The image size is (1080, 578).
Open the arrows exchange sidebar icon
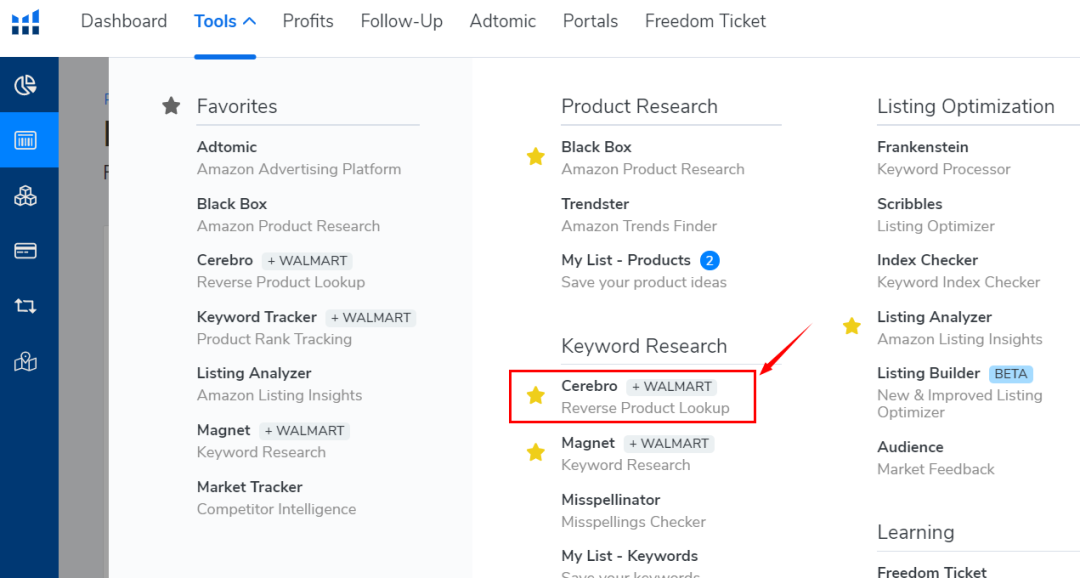coord(25,306)
